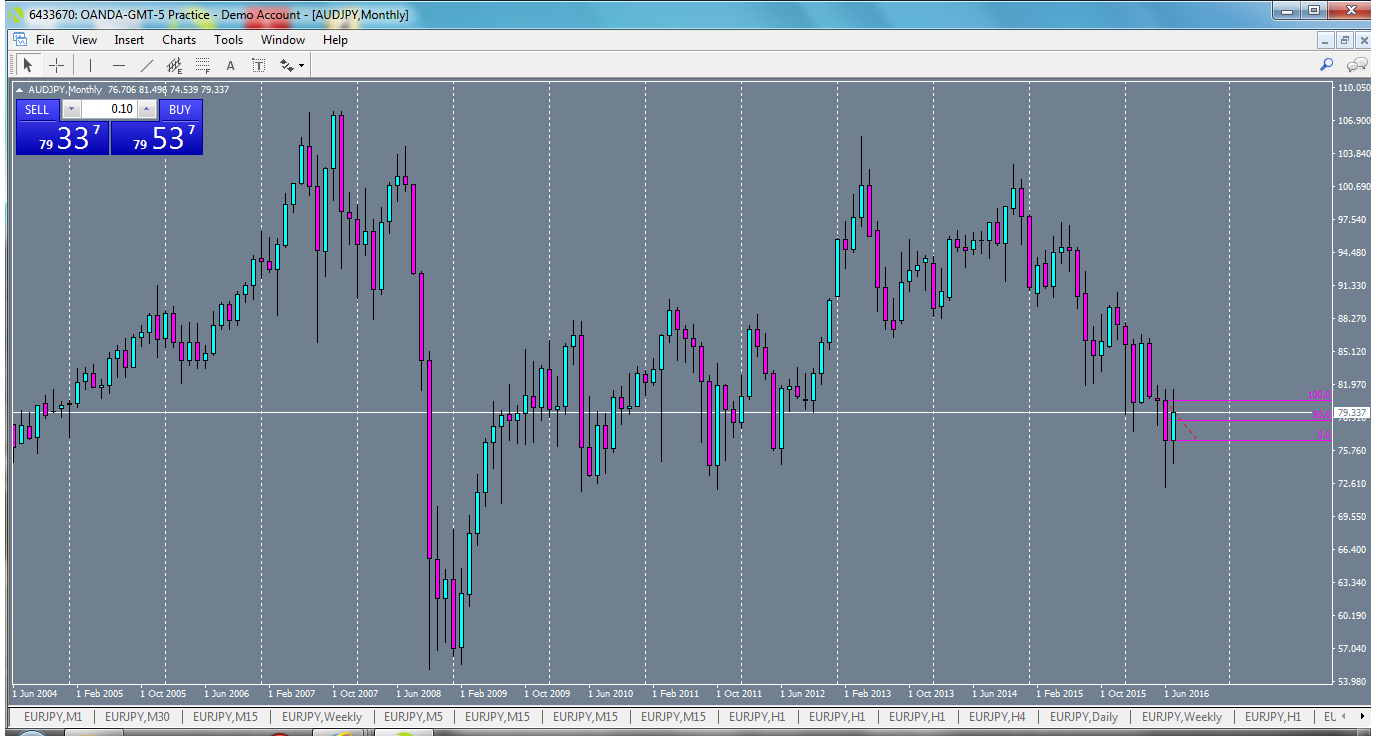Increase lot size with up stepper
Viewport: 1382px width, 736px height.
tap(146, 109)
